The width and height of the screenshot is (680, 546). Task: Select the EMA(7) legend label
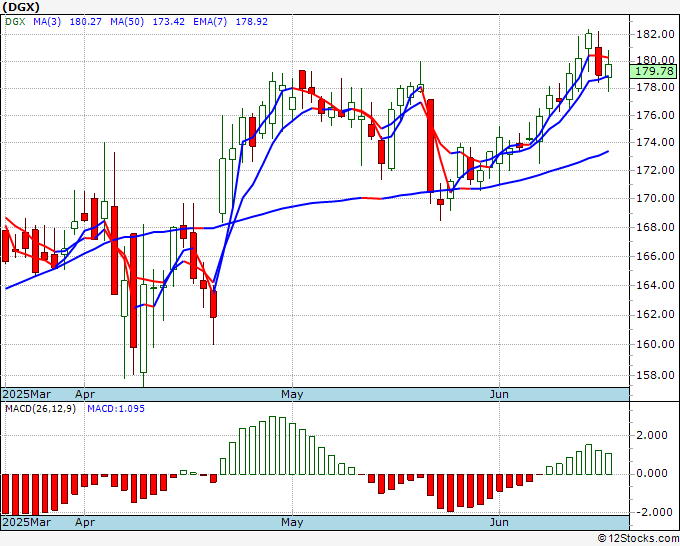[x=210, y=22]
